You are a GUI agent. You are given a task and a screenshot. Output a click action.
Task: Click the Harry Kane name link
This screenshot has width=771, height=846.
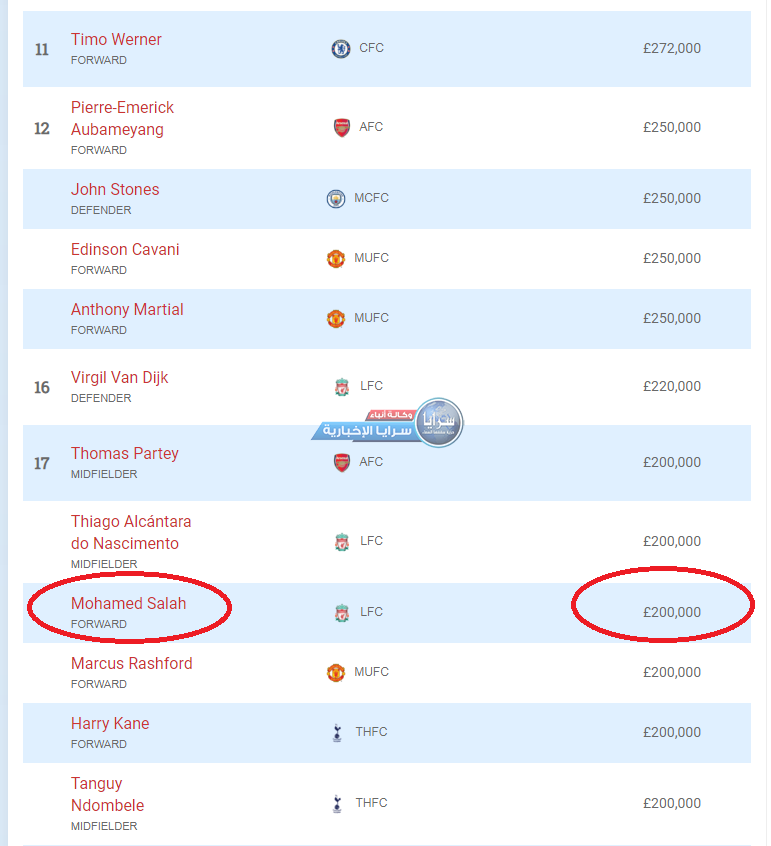tap(110, 724)
